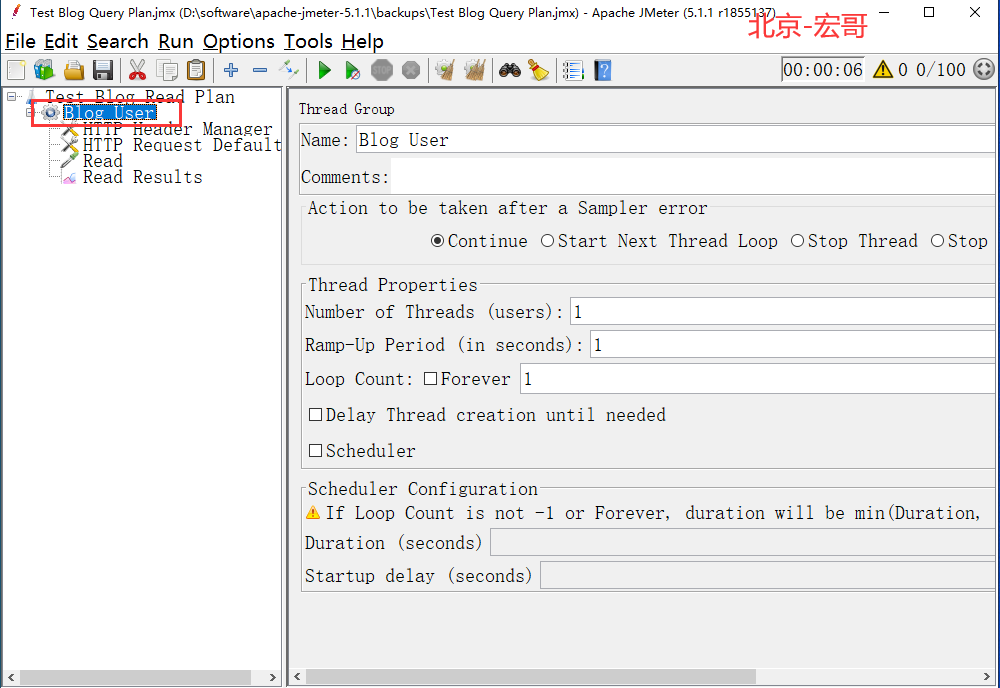
Task: Collapse all nodes with minus icon
Action: tap(260, 70)
